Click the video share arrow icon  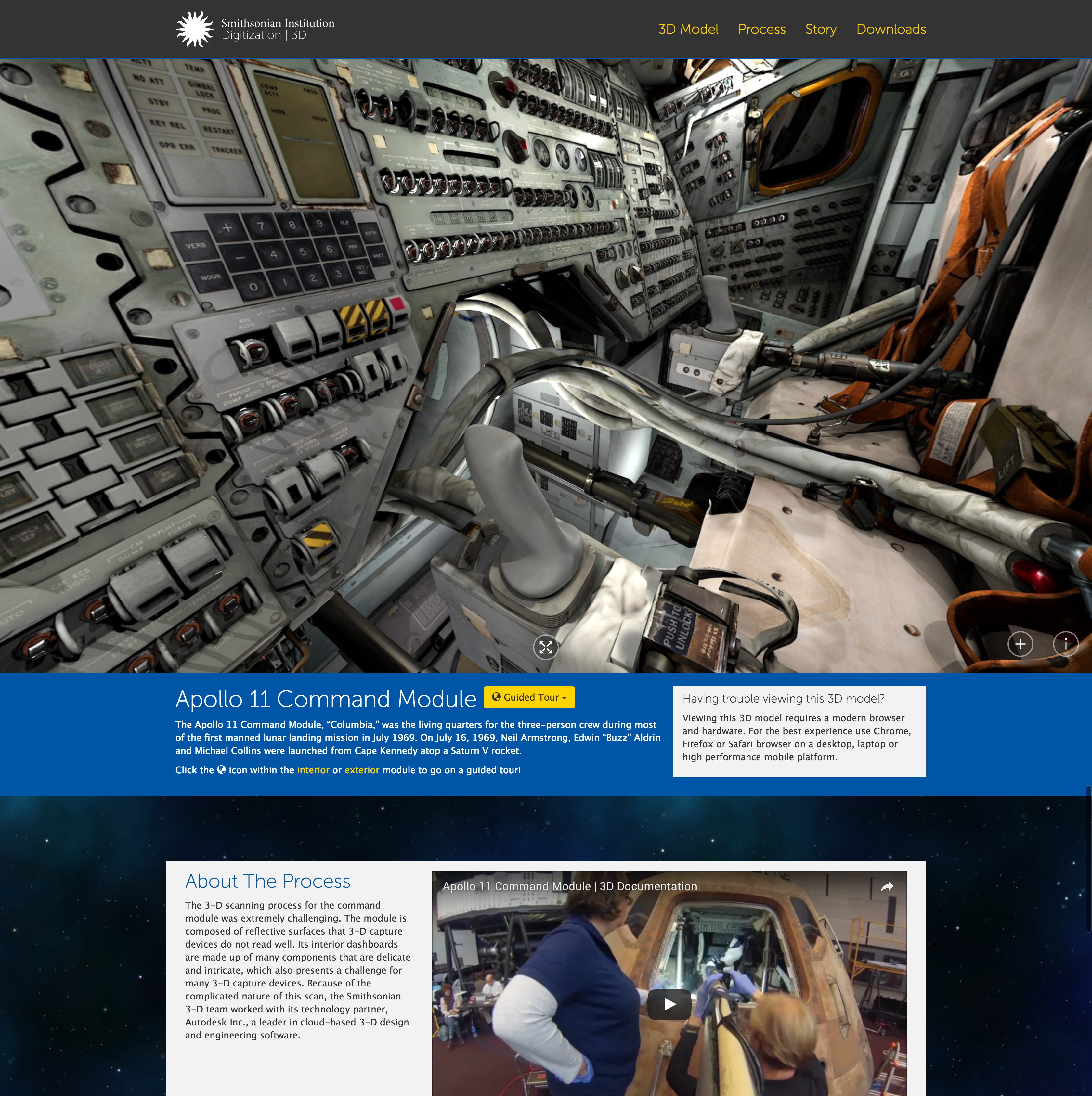click(887, 886)
